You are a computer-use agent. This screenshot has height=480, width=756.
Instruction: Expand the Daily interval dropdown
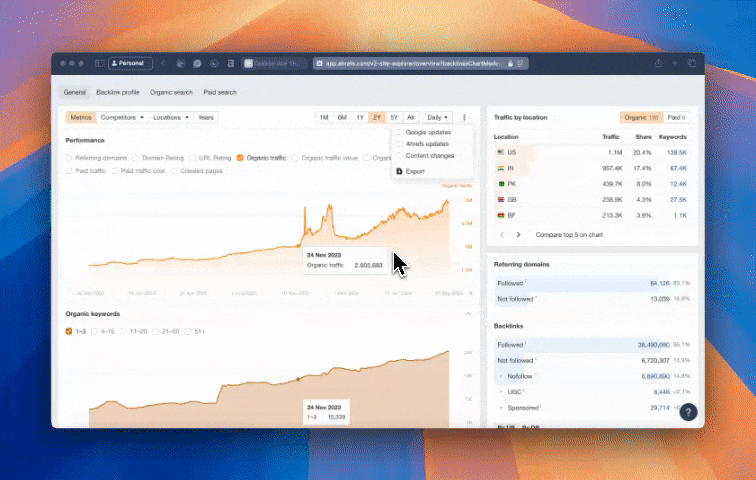437,117
